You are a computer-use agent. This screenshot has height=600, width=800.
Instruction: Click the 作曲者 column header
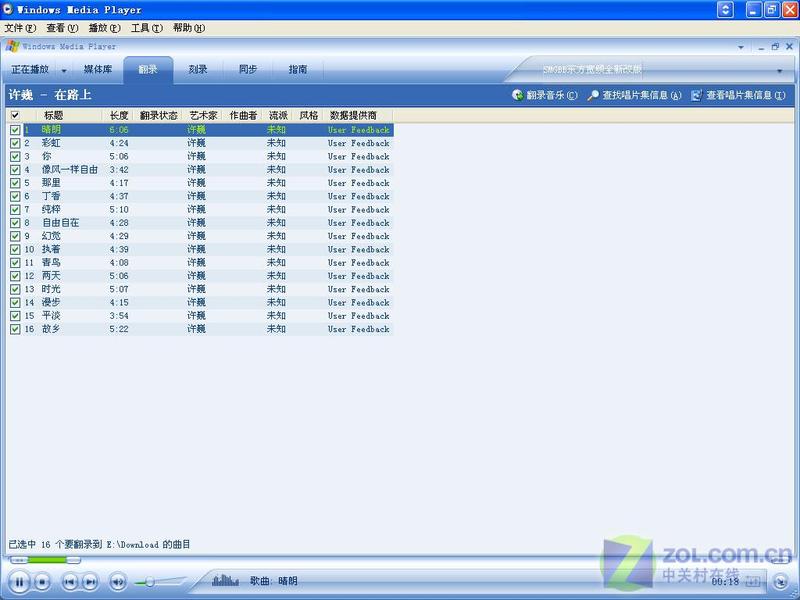(243, 115)
